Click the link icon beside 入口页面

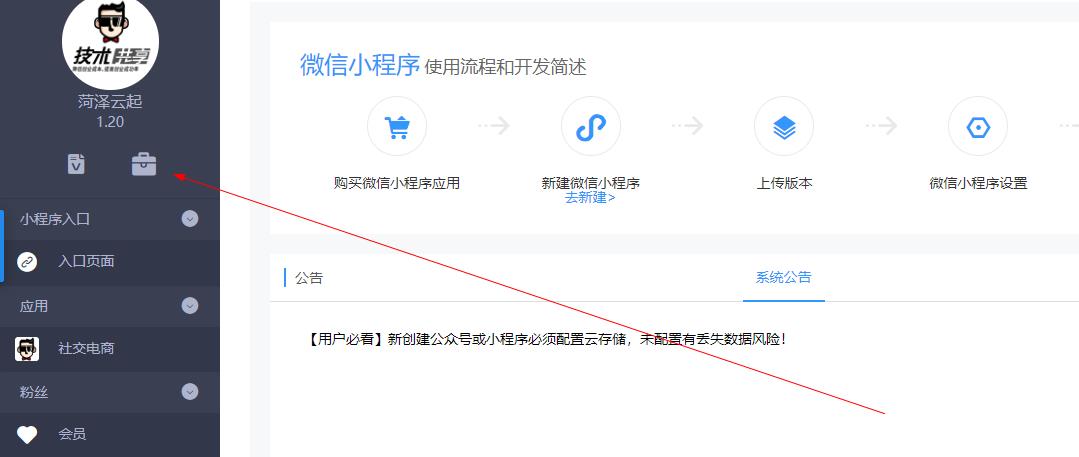tap(27, 262)
